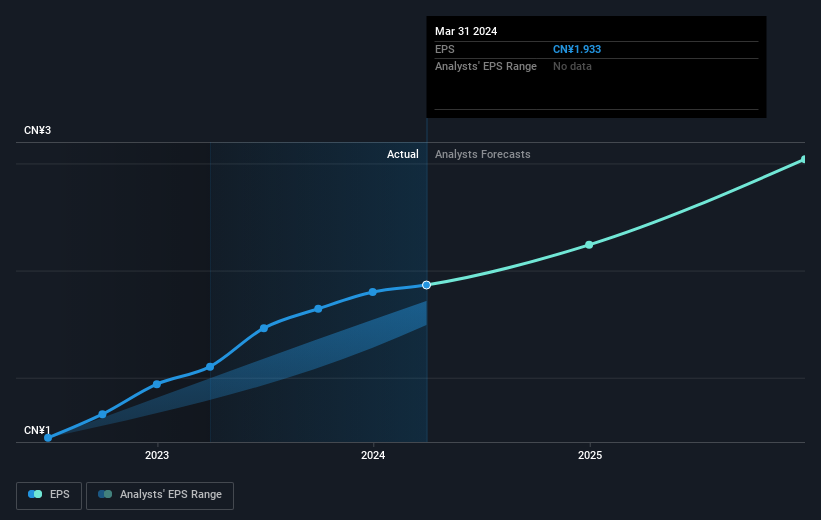Click the first EPS point near CN¥1
The image size is (821, 520).
pyautogui.click(x=48, y=437)
